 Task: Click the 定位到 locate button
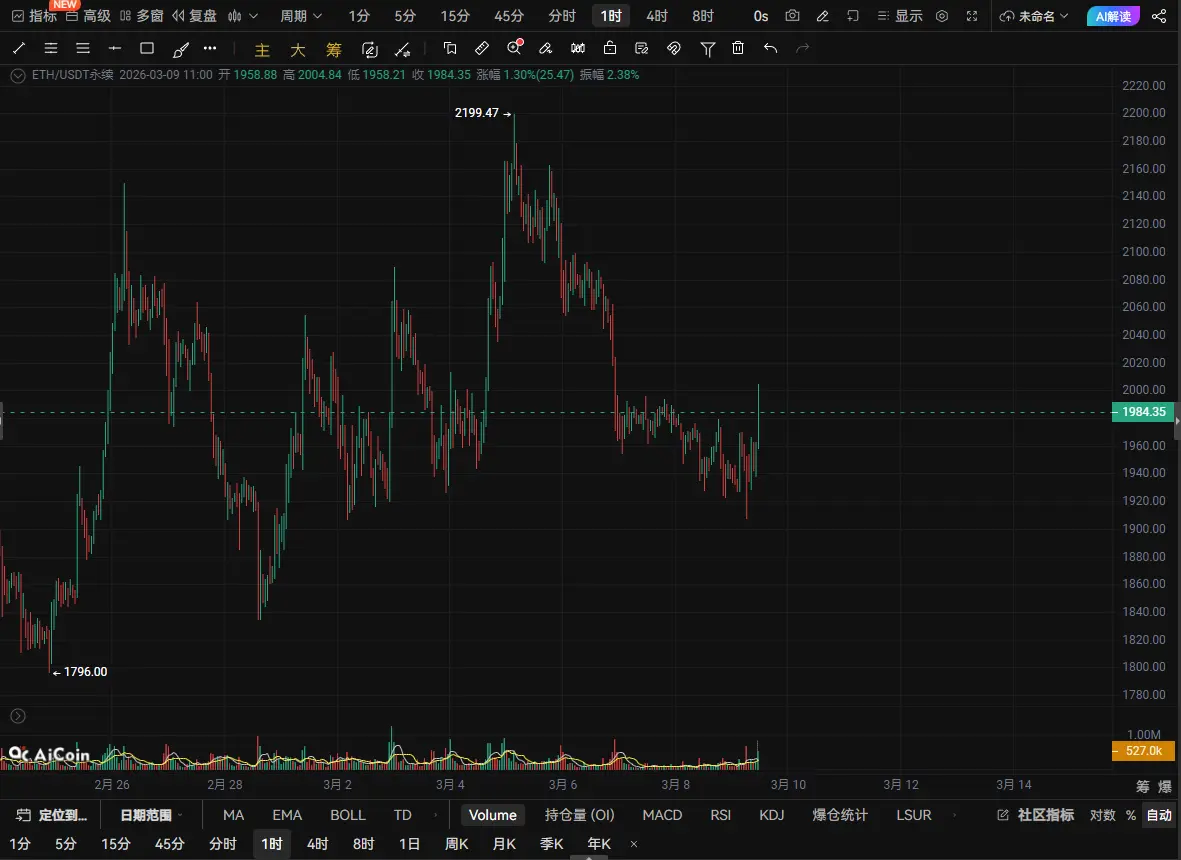pyautogui.click(x=51, y=815)
